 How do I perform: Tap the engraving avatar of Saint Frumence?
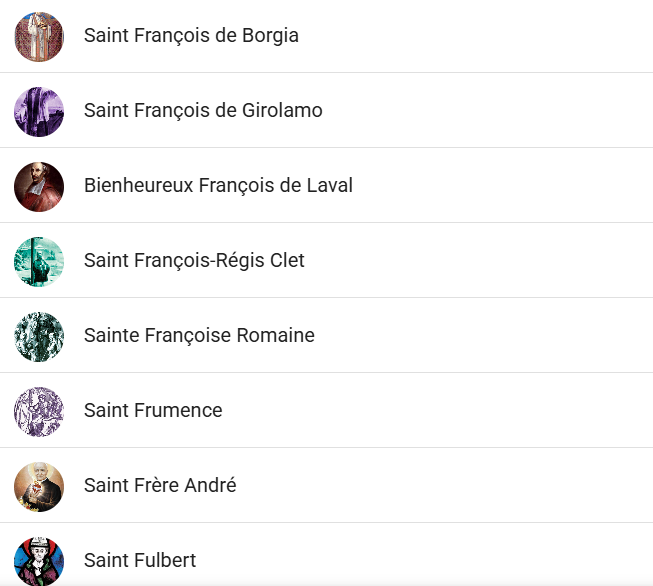click(39, 411)
